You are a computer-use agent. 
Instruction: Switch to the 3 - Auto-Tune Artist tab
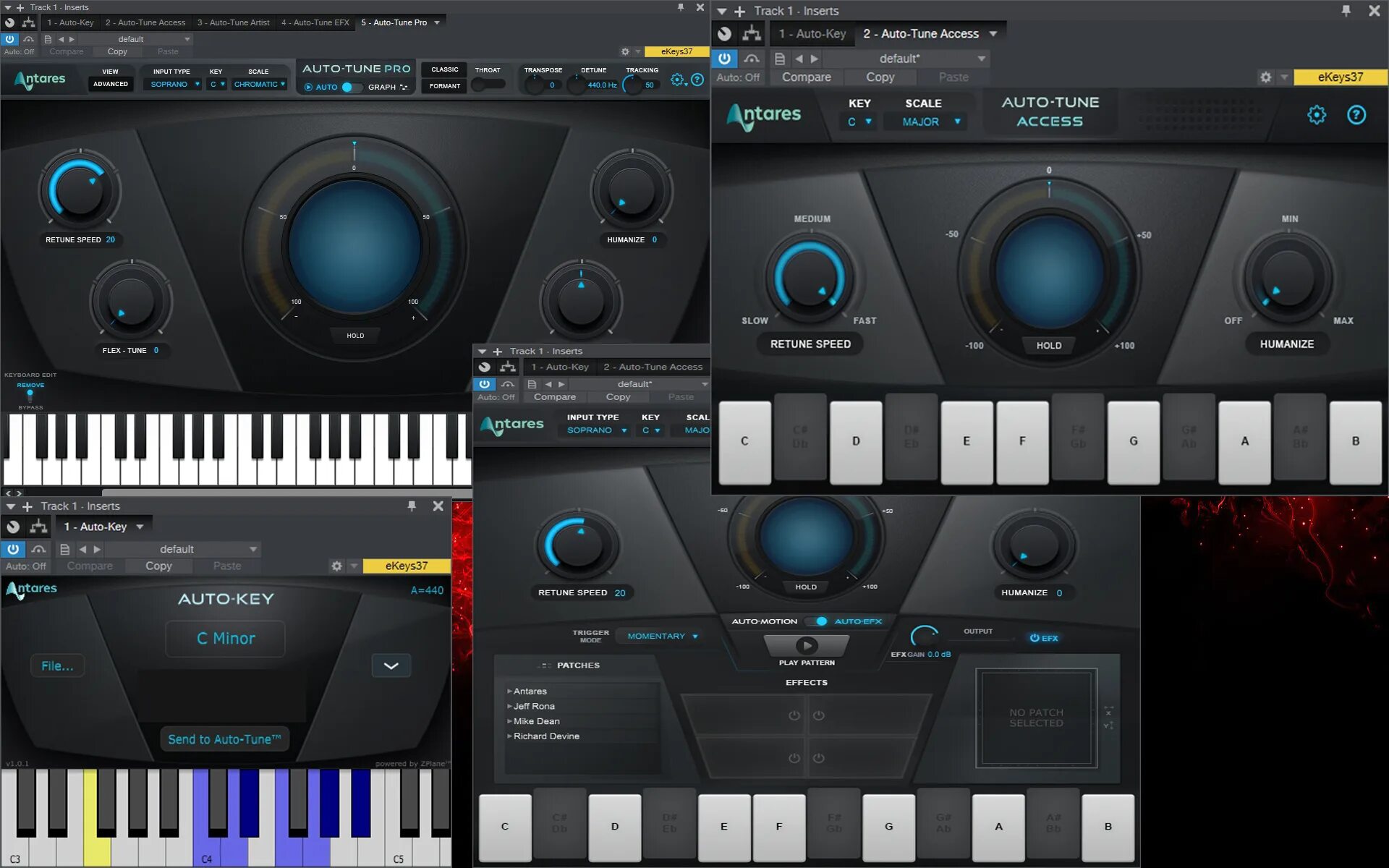pos(233,22)
